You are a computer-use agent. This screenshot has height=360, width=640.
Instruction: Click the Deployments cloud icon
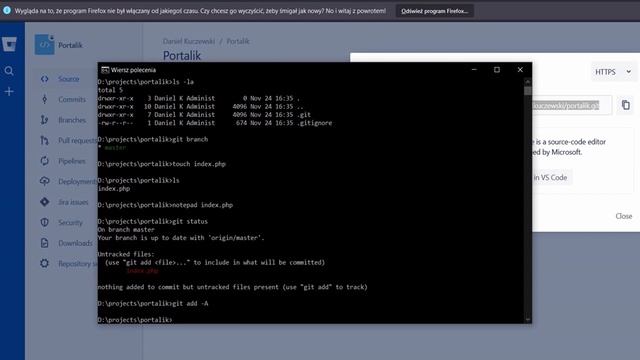44,181
